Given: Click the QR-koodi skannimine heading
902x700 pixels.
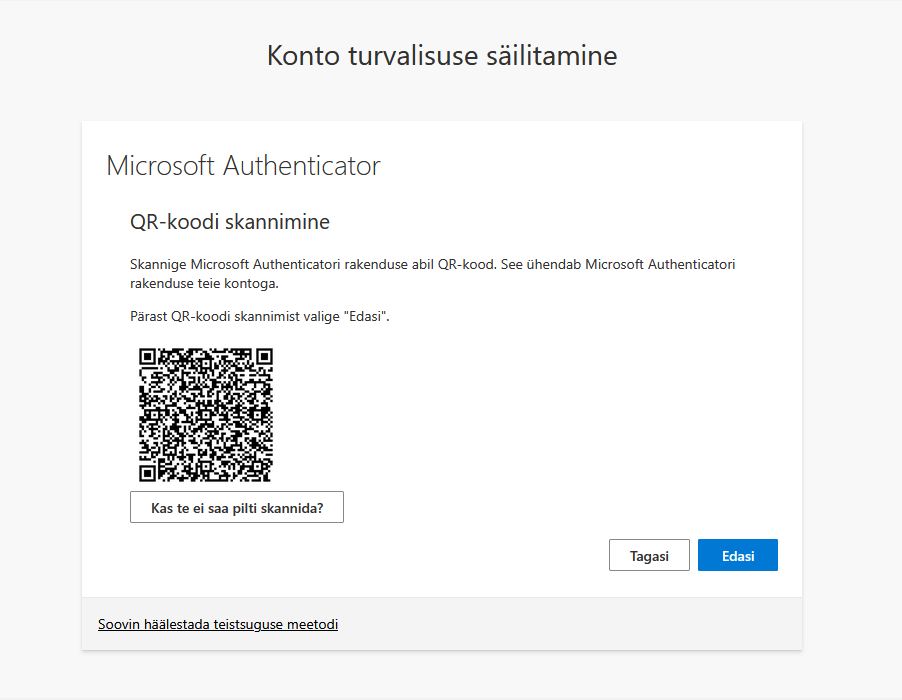Looking at the screenshot, I should [229, 221].
